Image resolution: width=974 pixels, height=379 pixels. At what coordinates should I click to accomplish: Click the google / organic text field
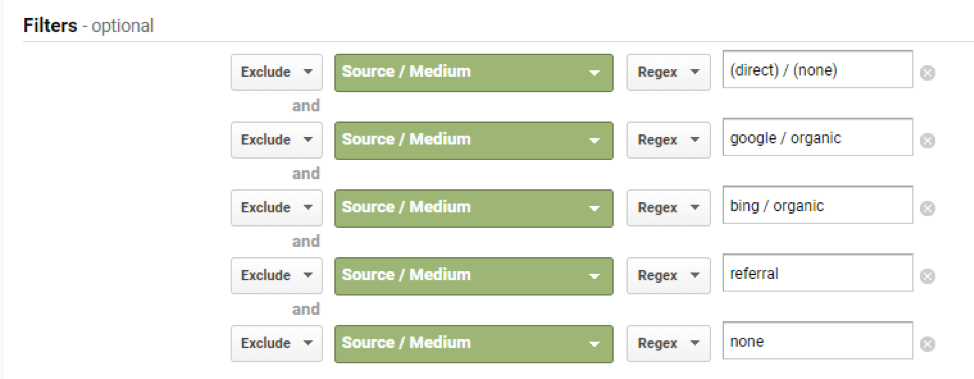(817, 137)
